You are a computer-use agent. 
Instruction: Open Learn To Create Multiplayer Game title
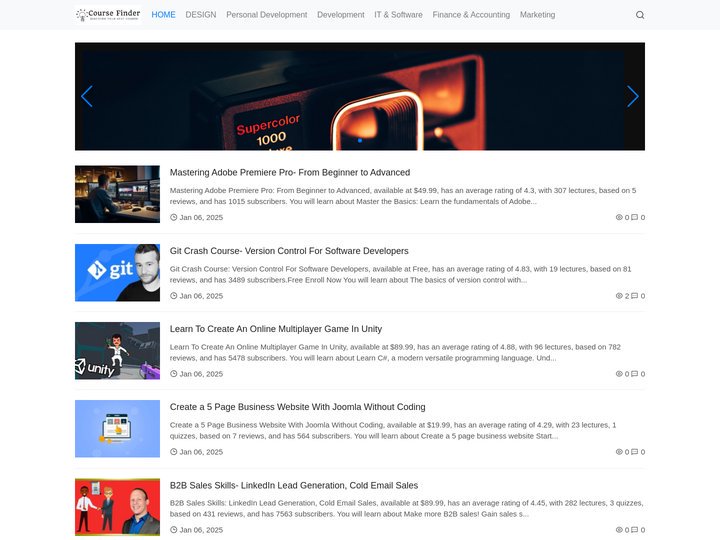276,329
